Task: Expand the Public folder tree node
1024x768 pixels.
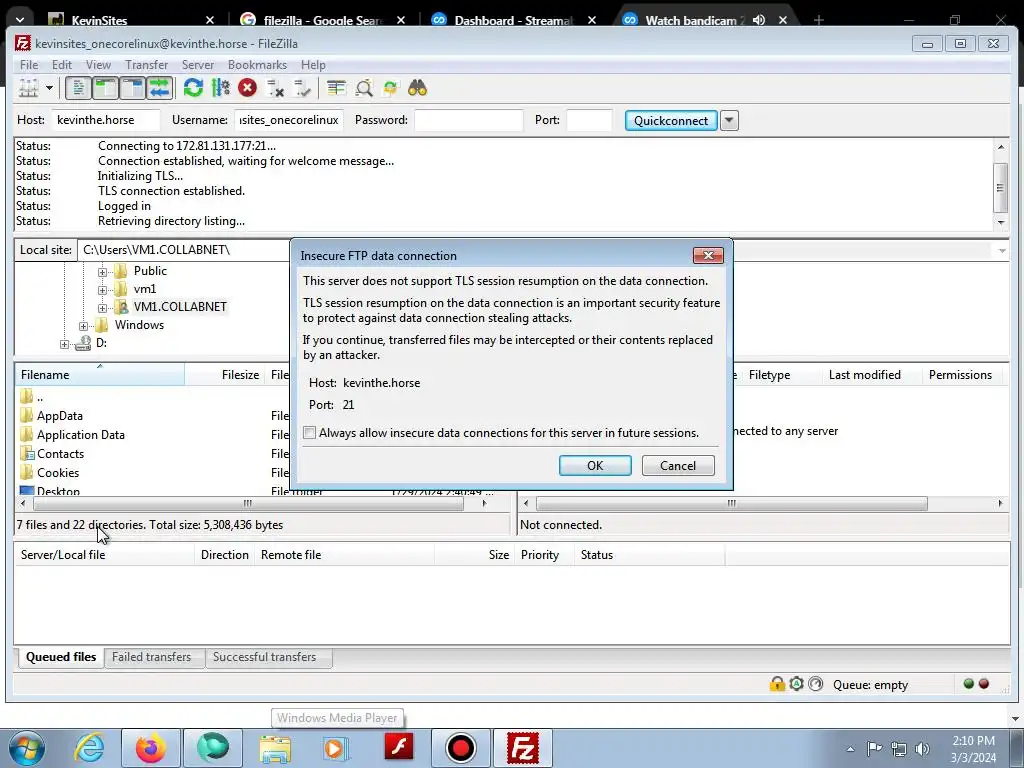Action: [103, 271]
